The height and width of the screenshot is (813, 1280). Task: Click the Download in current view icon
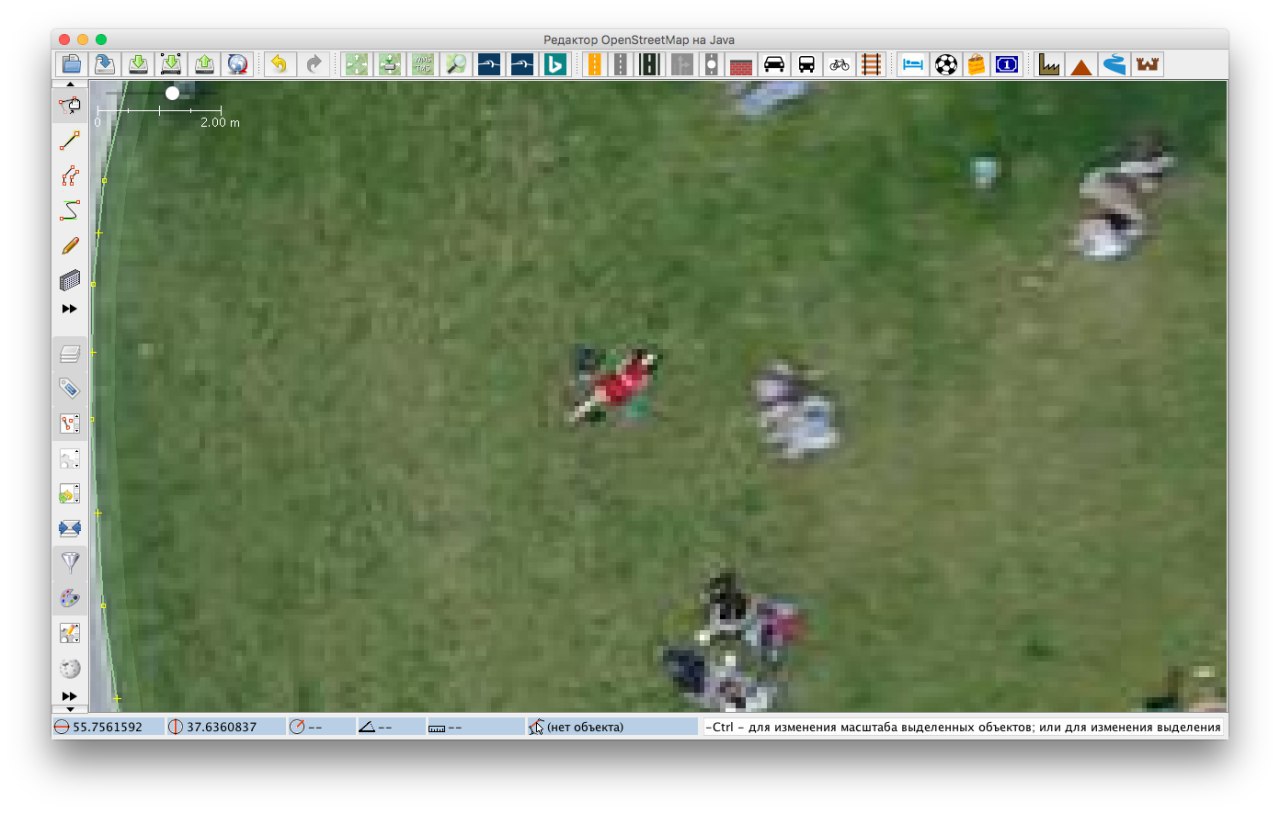pos(171,64)
